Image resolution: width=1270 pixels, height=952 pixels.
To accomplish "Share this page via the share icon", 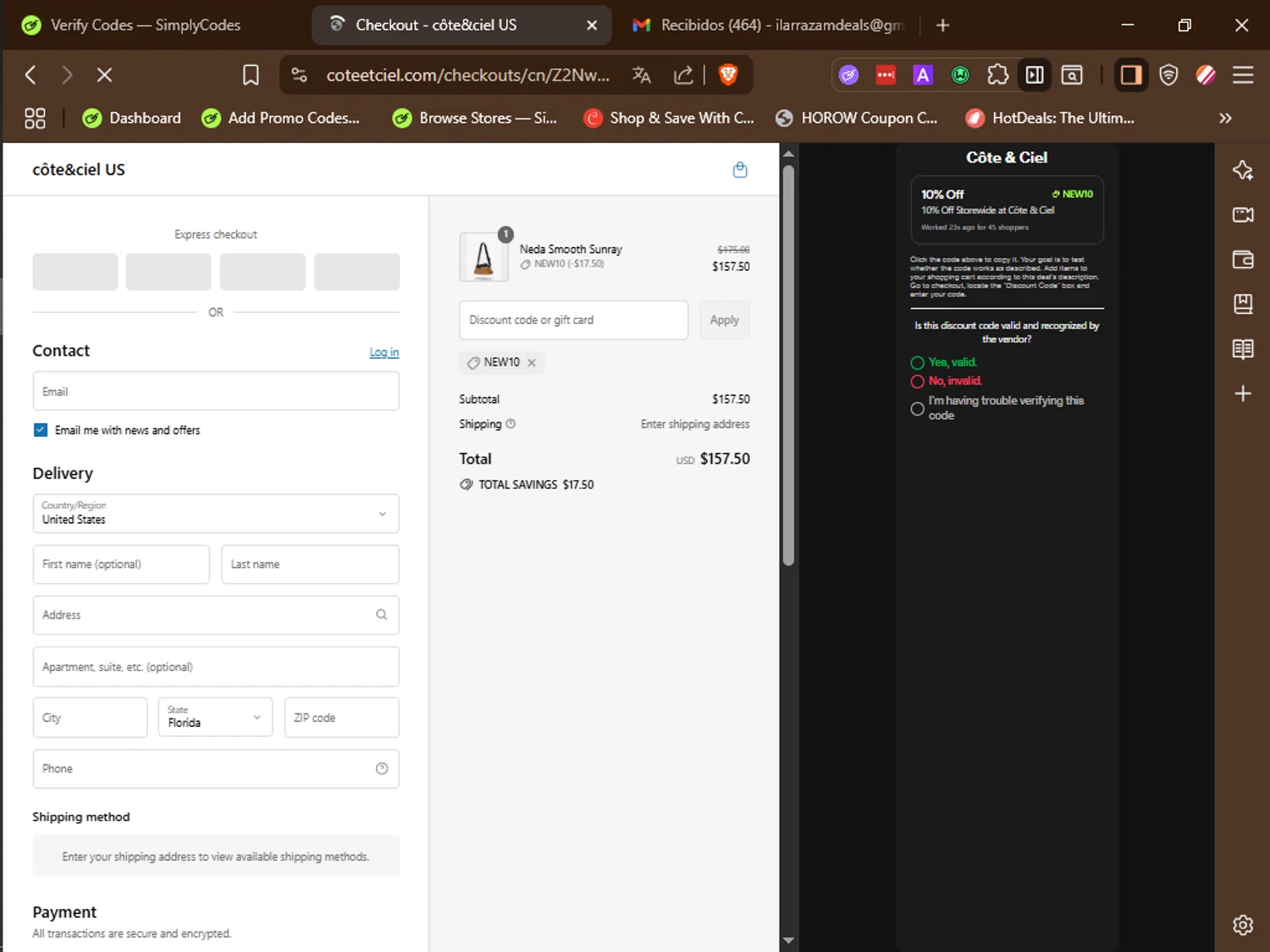I will tap(683, 75).
